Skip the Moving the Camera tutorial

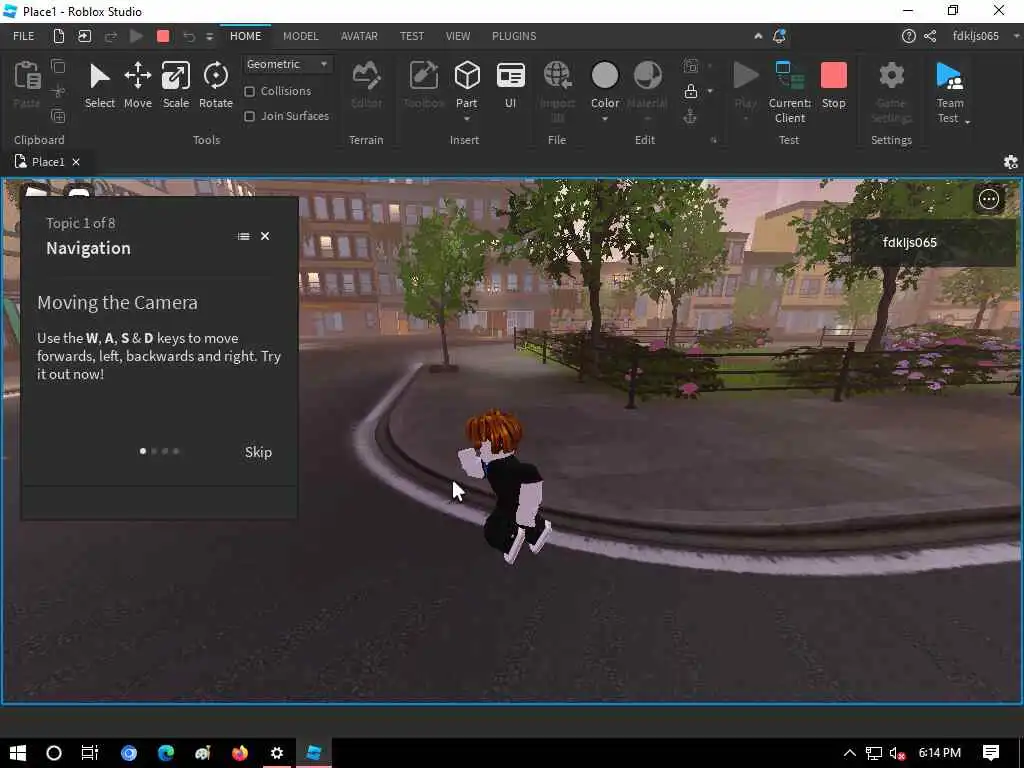[258, 452]
